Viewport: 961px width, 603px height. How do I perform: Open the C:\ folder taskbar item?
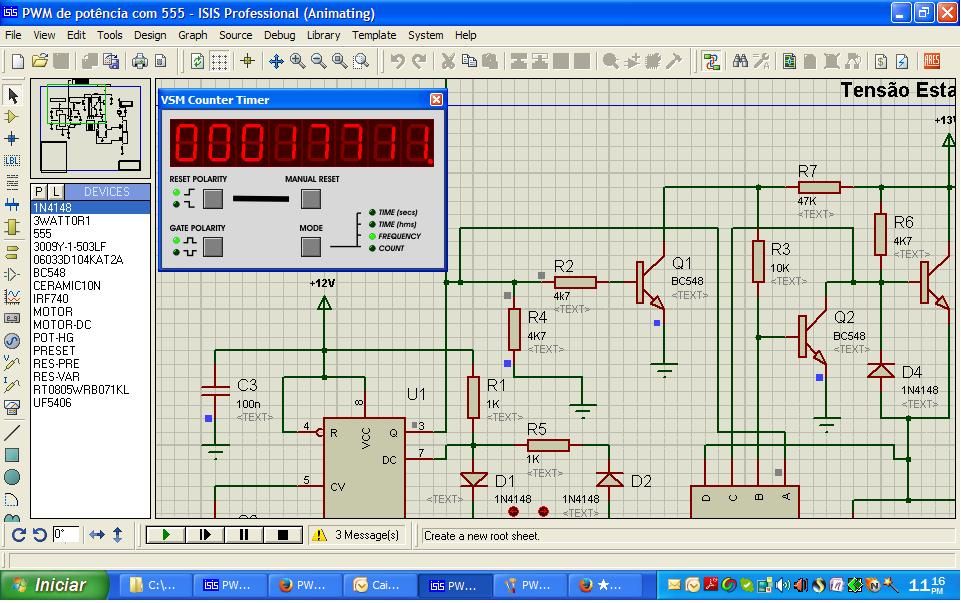click(155, 585)
